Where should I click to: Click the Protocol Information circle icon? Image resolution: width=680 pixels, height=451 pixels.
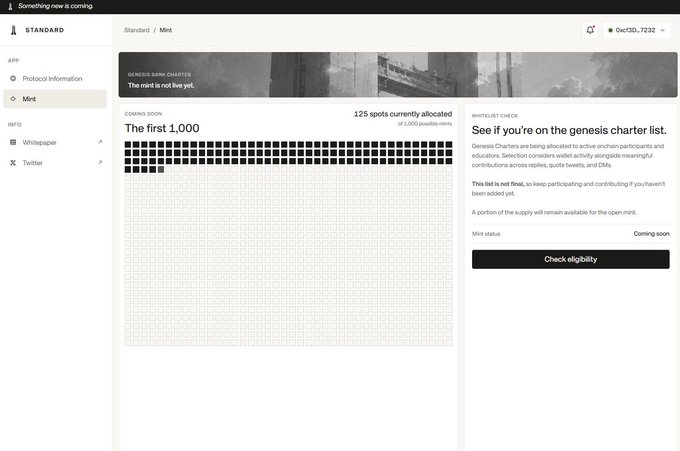tap(13, 78)
